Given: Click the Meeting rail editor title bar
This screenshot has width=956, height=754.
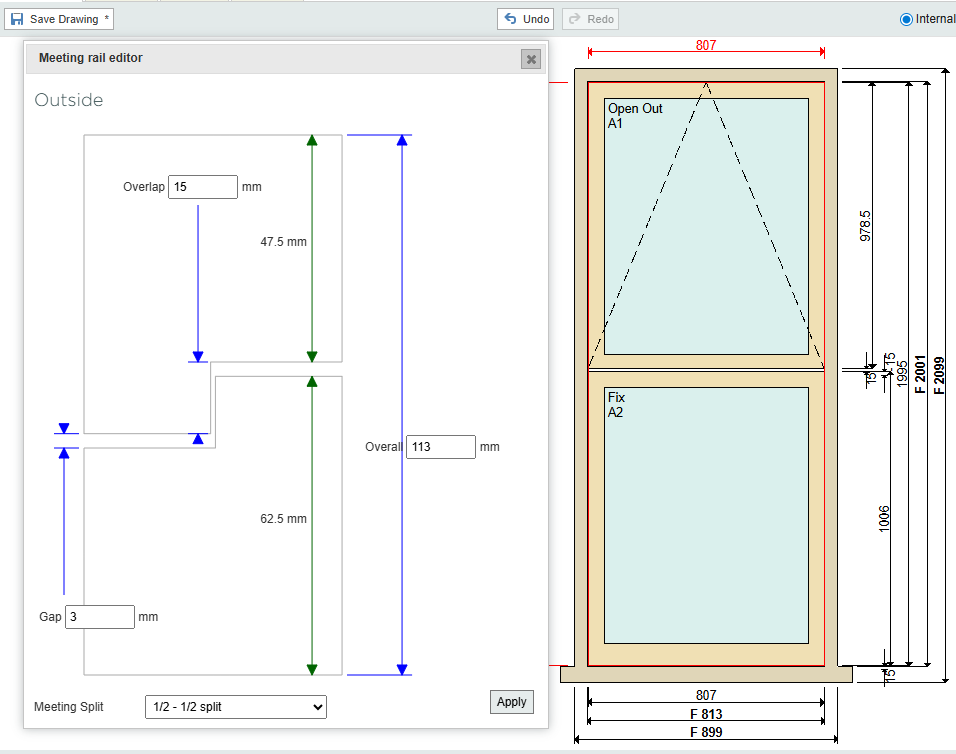Looking at the screenshot, I should [x=270, y=58].
